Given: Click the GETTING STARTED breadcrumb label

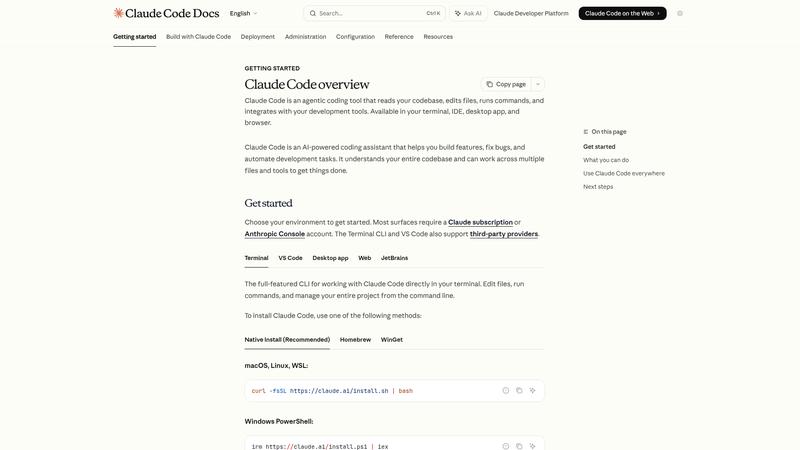Looking at the screenshot, I should 272,68.
